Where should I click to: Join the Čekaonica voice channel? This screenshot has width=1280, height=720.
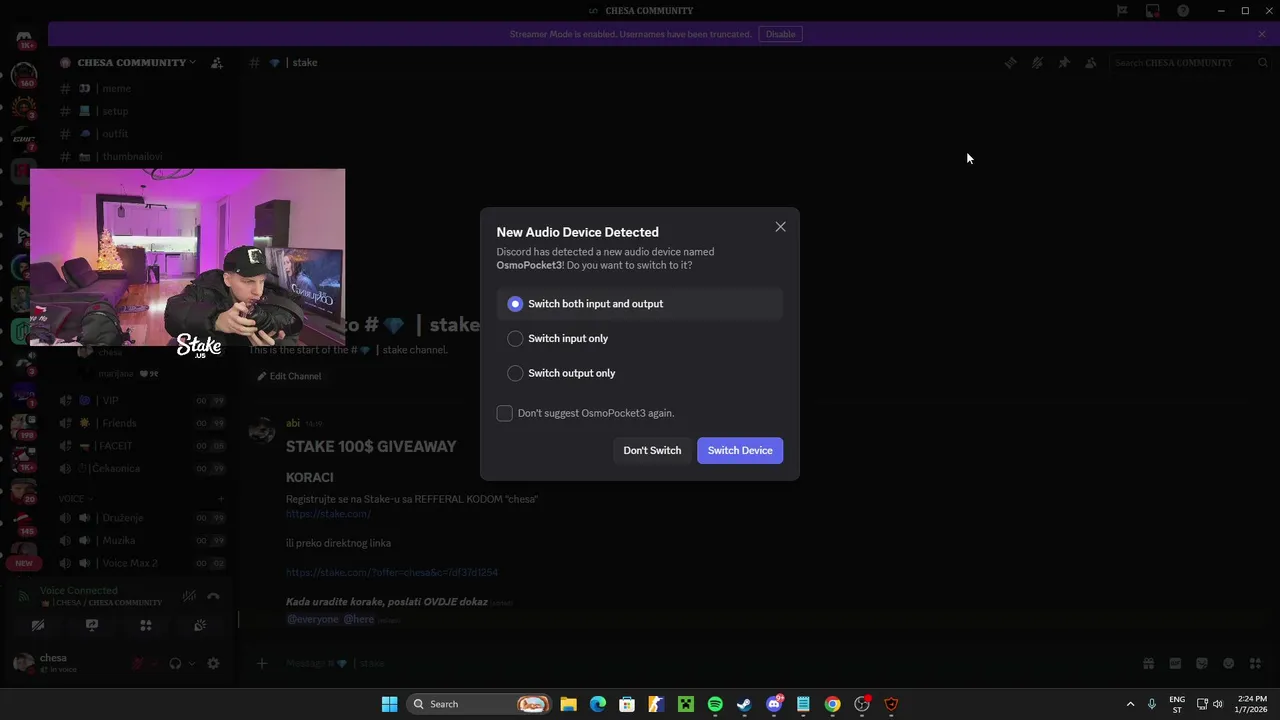tap(144, 469)
